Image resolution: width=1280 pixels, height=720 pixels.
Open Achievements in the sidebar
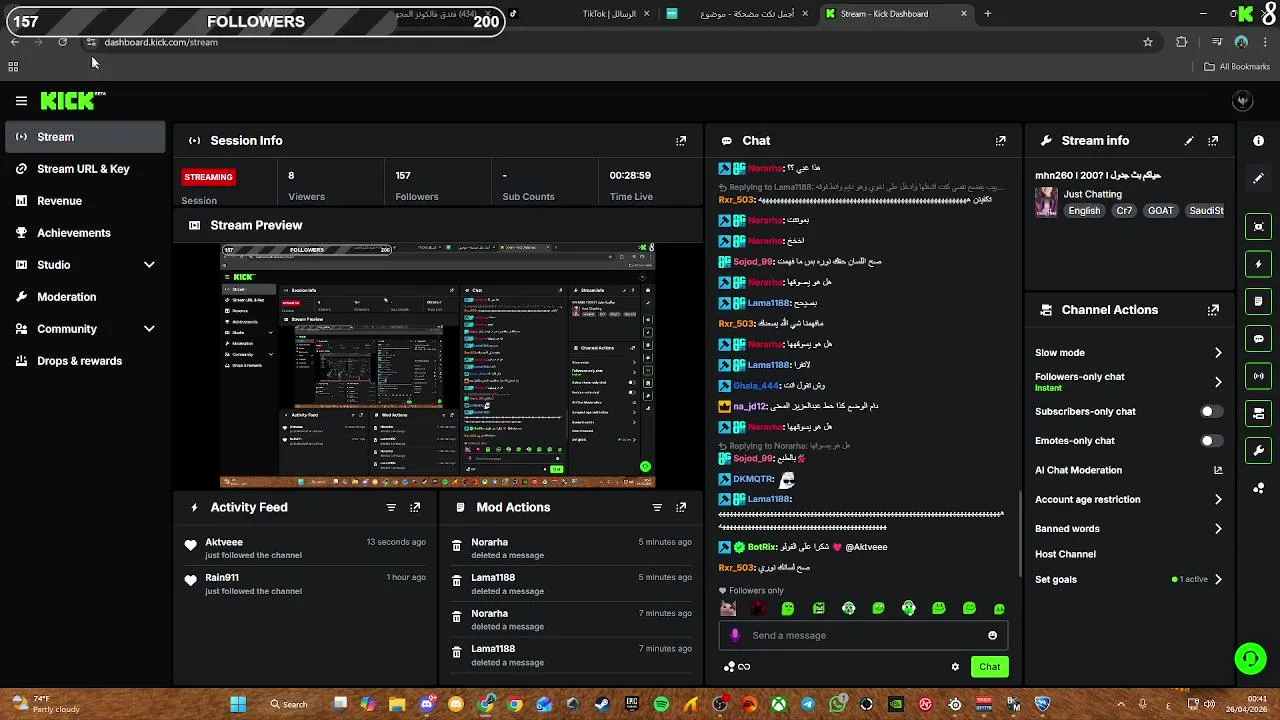pos(86,233)
